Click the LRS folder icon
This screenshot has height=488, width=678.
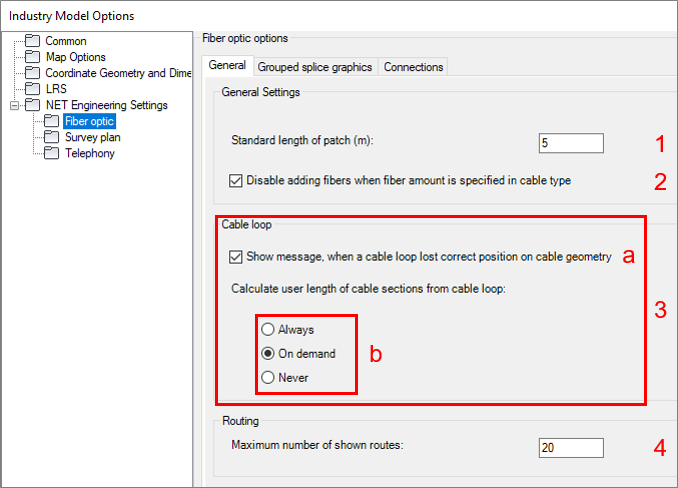[x=32, y=89]
